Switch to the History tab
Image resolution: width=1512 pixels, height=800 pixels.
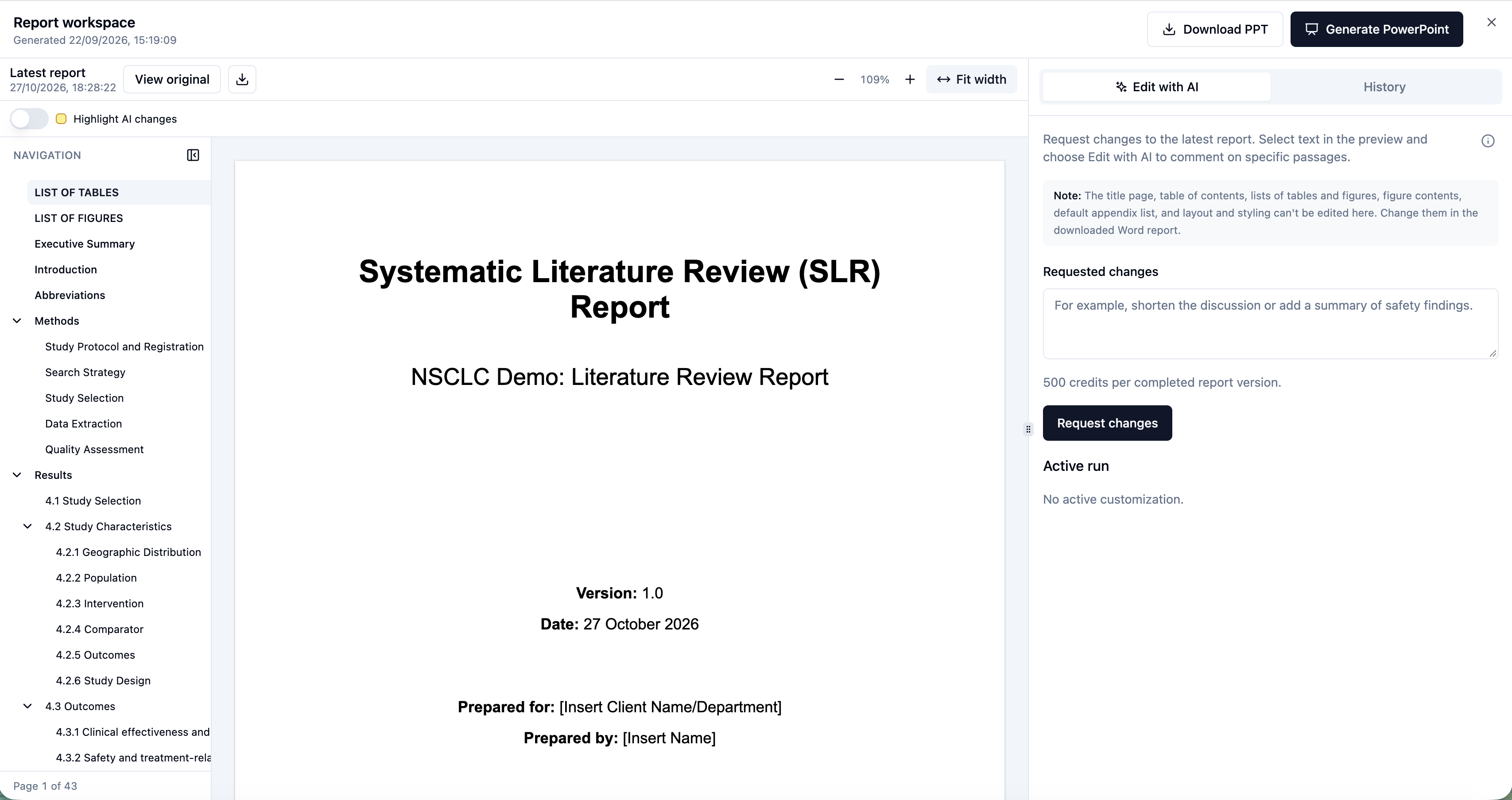[1384, 87]
